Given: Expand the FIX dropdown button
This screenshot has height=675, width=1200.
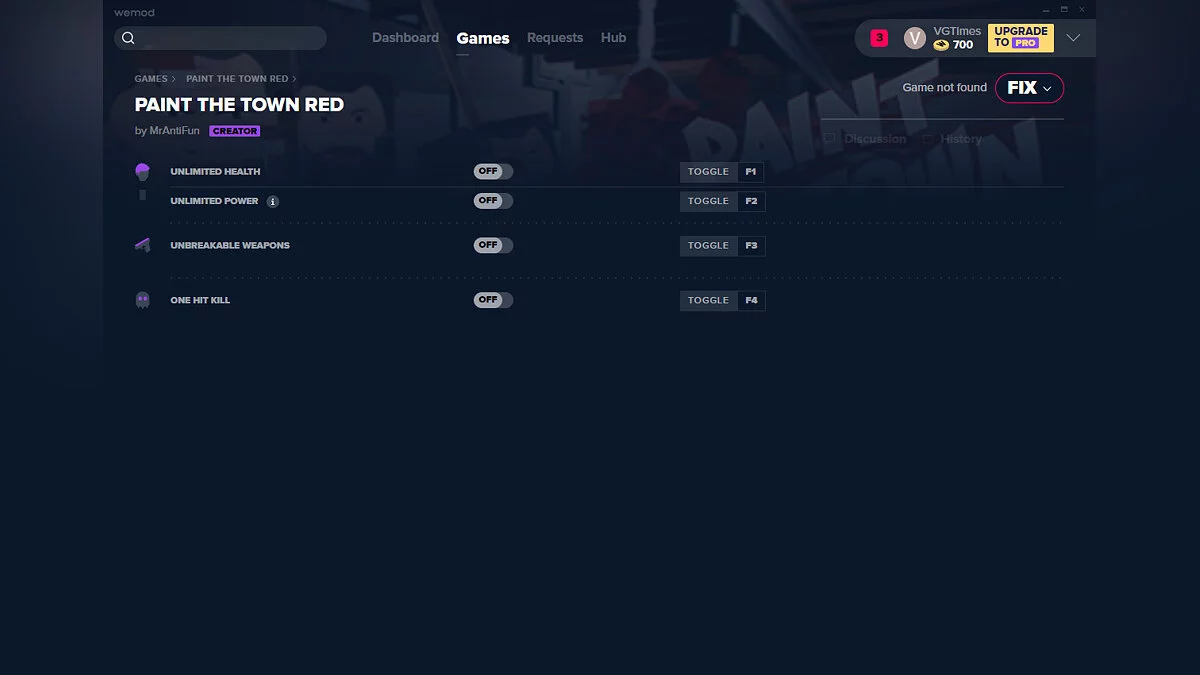Looking at the screenshot, I should point(1029,88).
